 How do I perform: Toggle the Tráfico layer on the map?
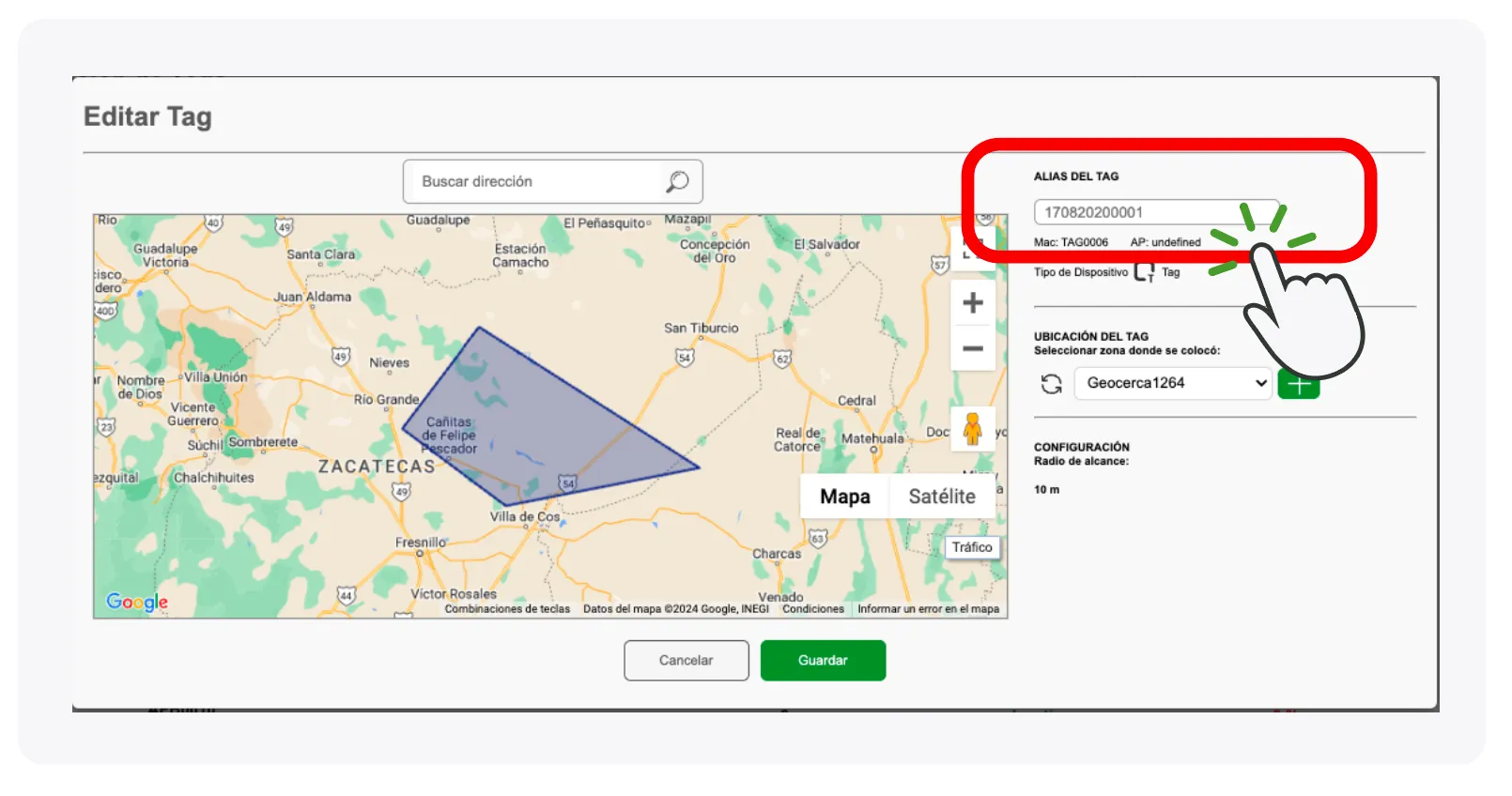[972, 547]
